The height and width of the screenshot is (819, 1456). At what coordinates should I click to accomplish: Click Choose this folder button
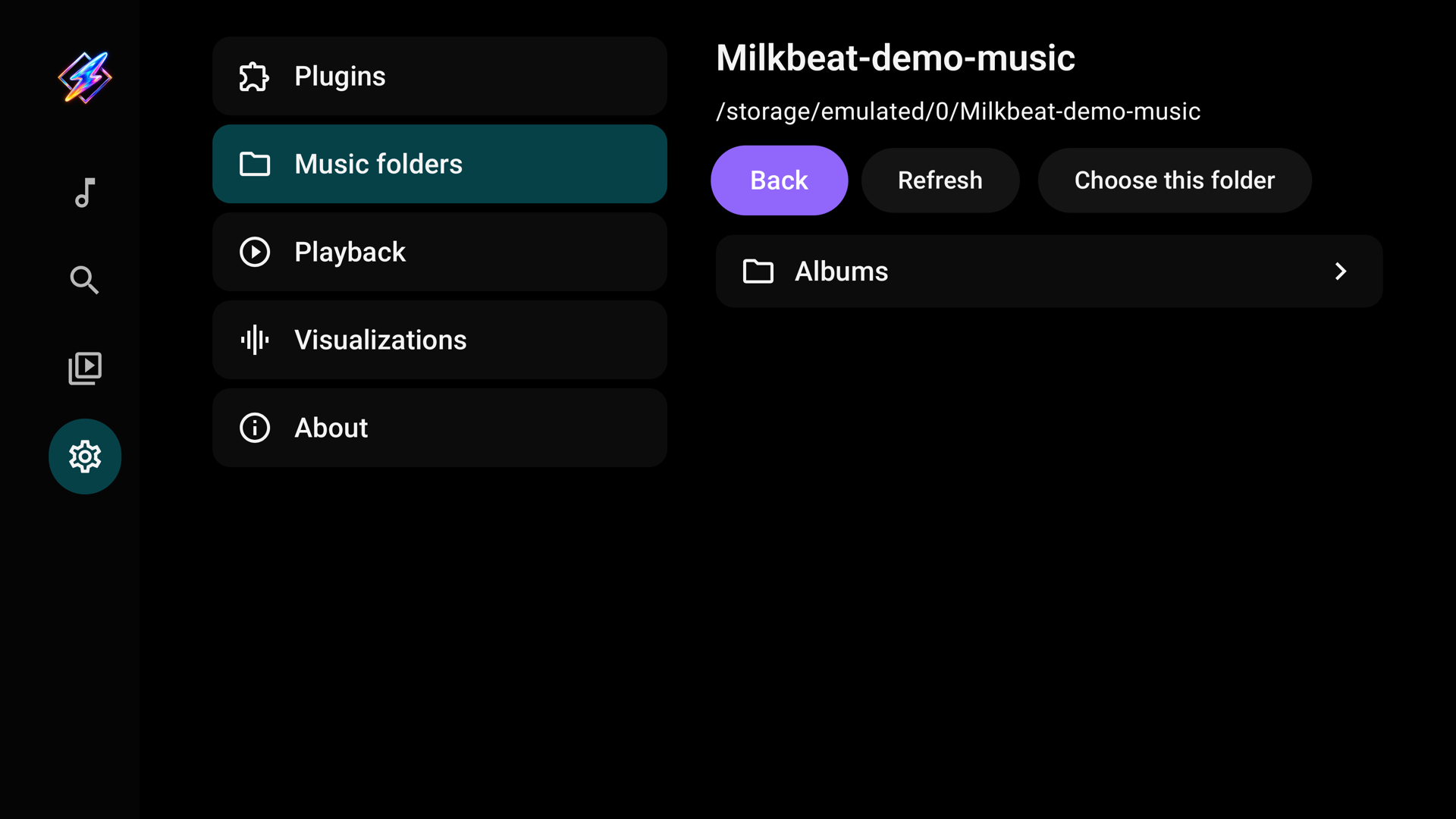(1175, 180)
